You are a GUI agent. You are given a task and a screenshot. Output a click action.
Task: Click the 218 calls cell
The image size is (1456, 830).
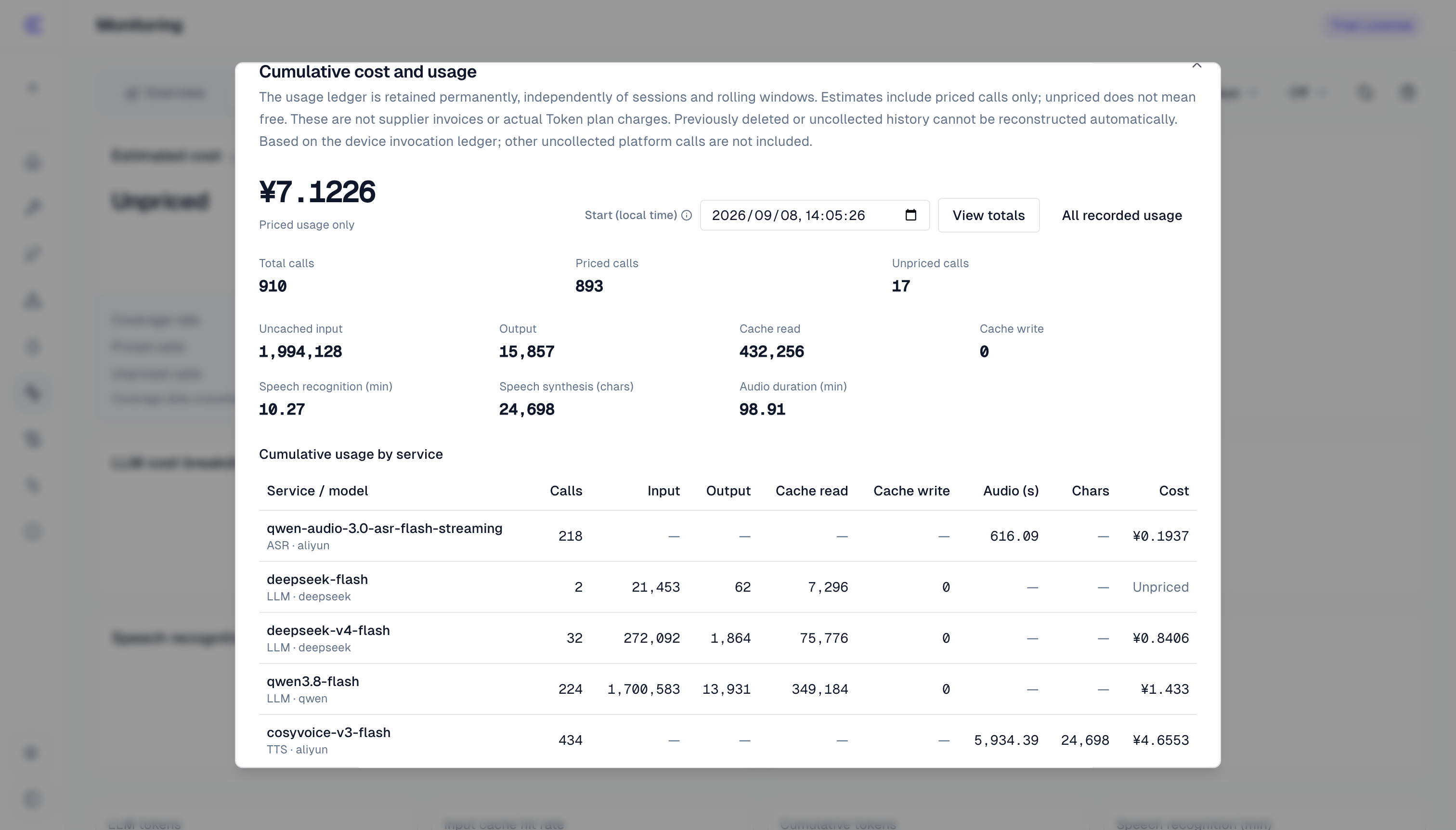point(570,536)
